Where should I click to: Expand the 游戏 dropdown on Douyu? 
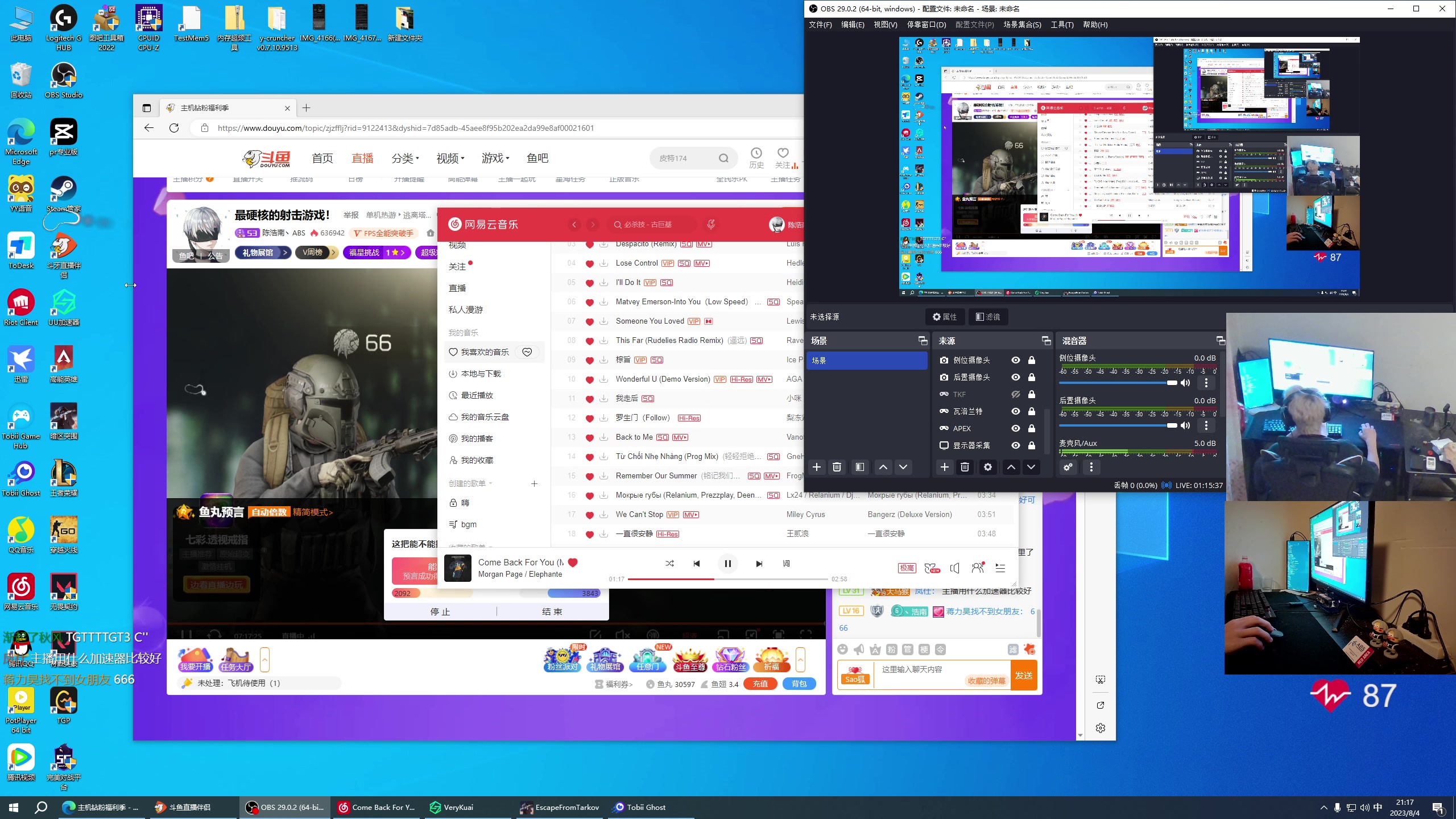click(x=496, y=158)
